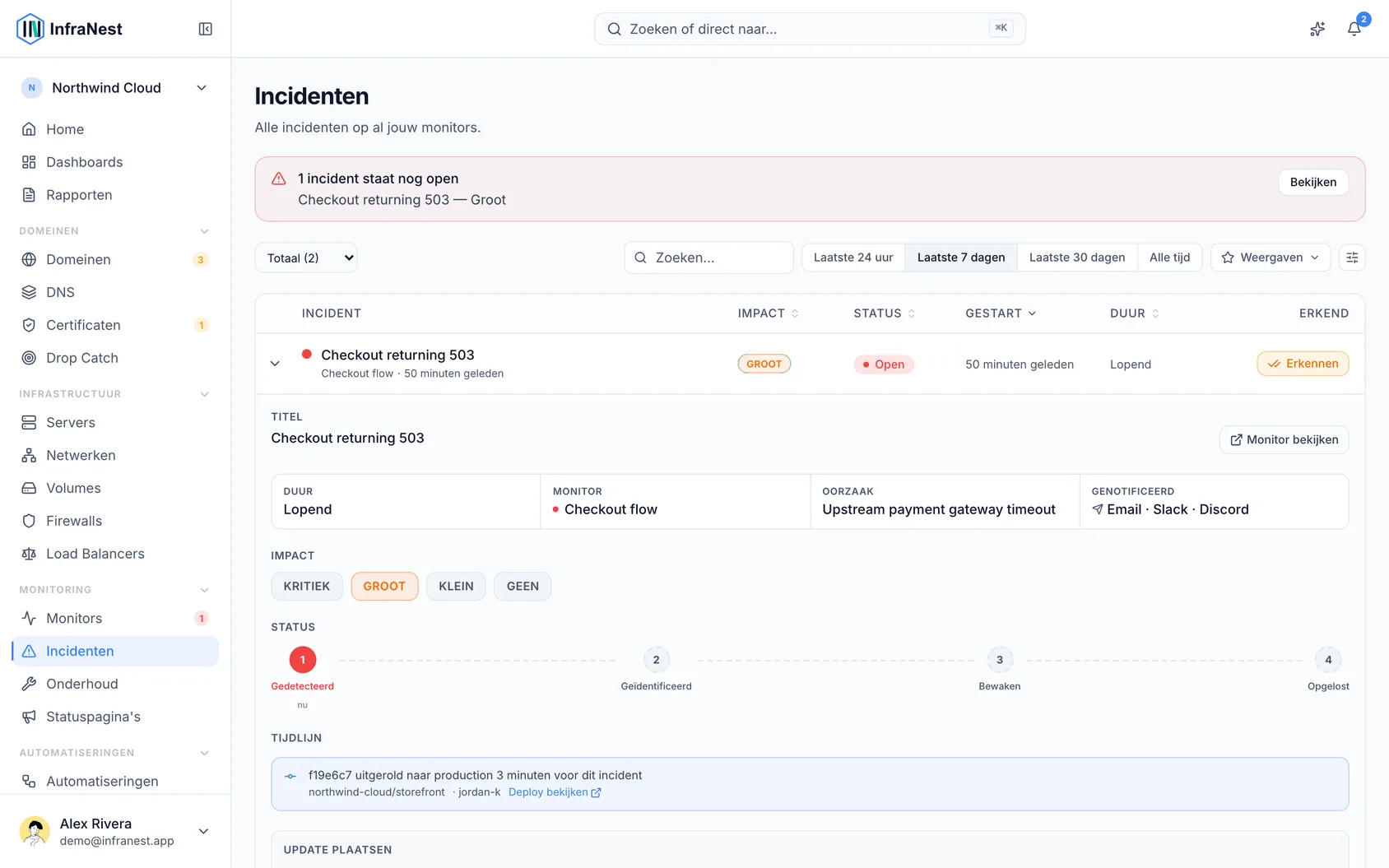
Task: Sort table by Impact column
Action: coord(768,313)
